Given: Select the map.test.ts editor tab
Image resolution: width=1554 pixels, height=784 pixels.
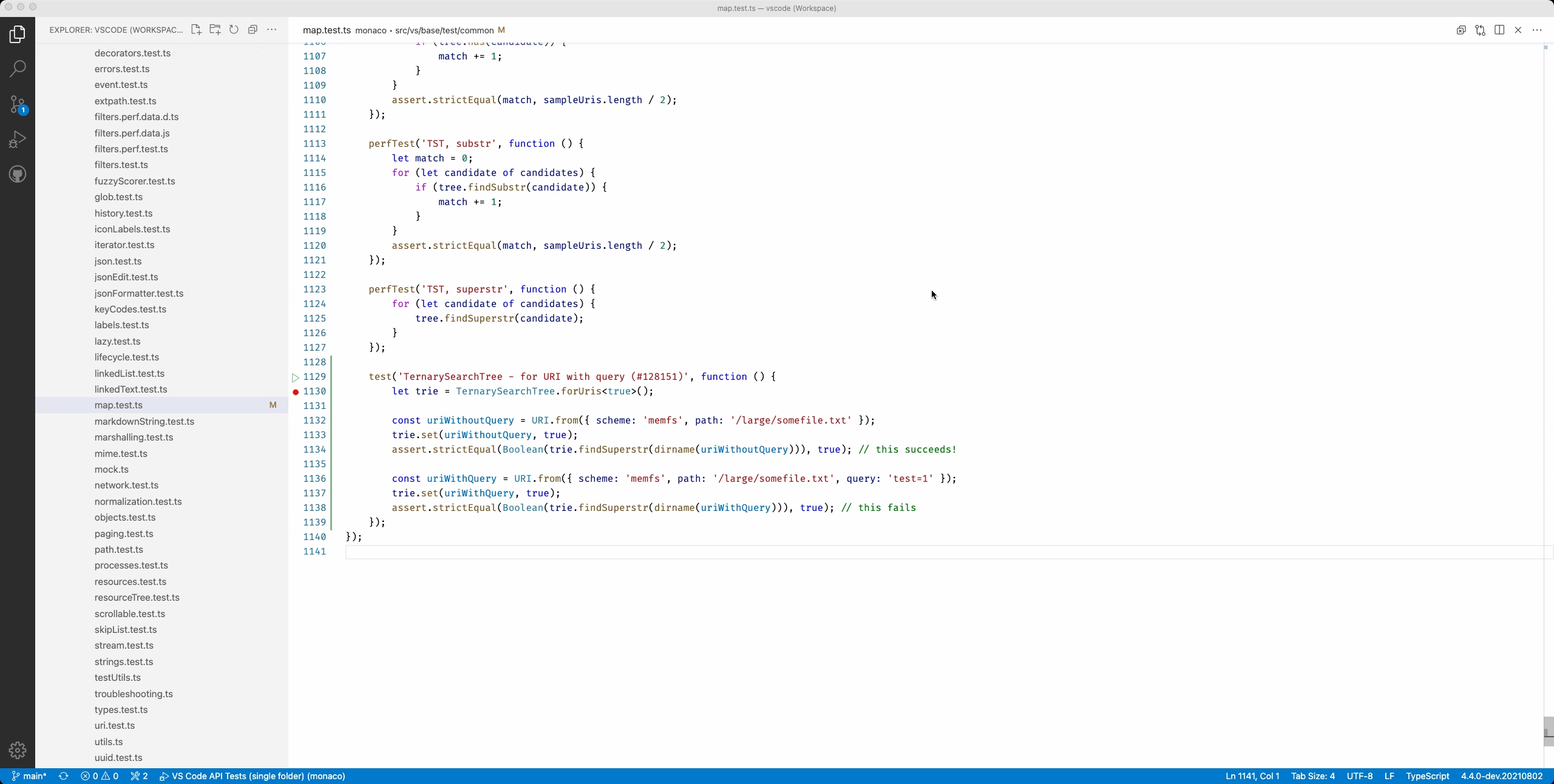Looking at the screenshot, I should [x=327, y=30].
